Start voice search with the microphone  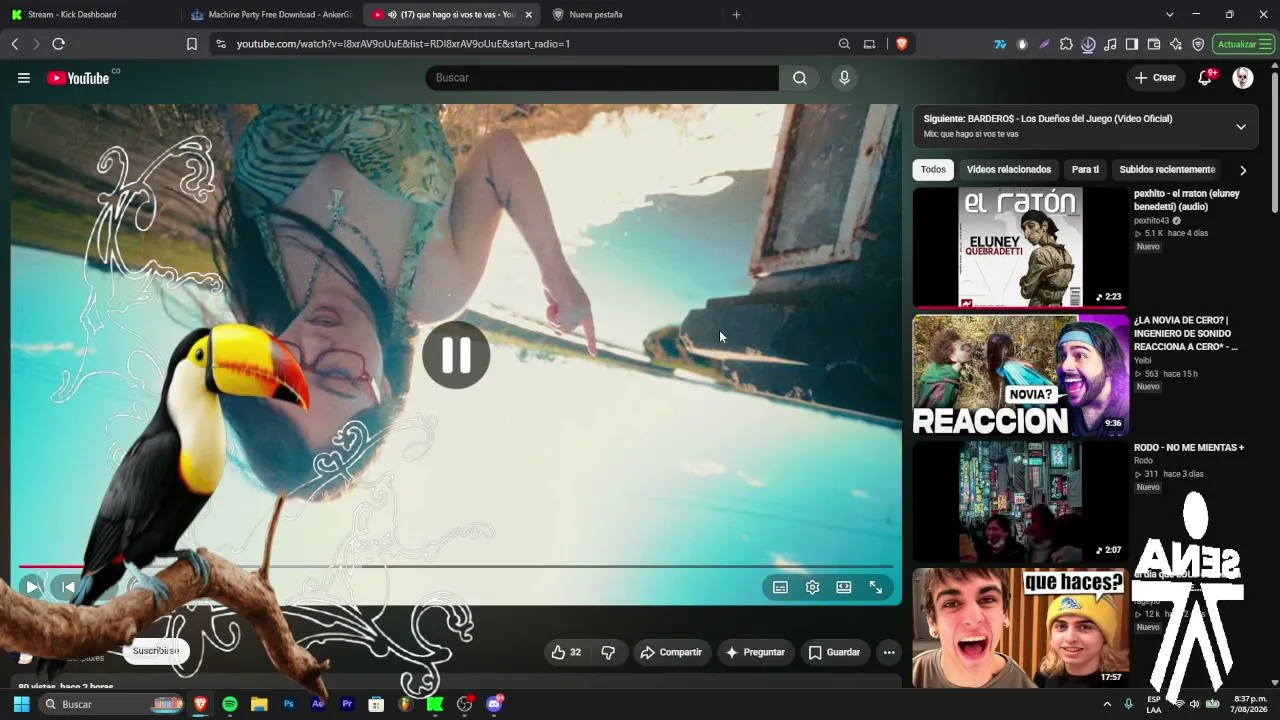pos(844,78)
